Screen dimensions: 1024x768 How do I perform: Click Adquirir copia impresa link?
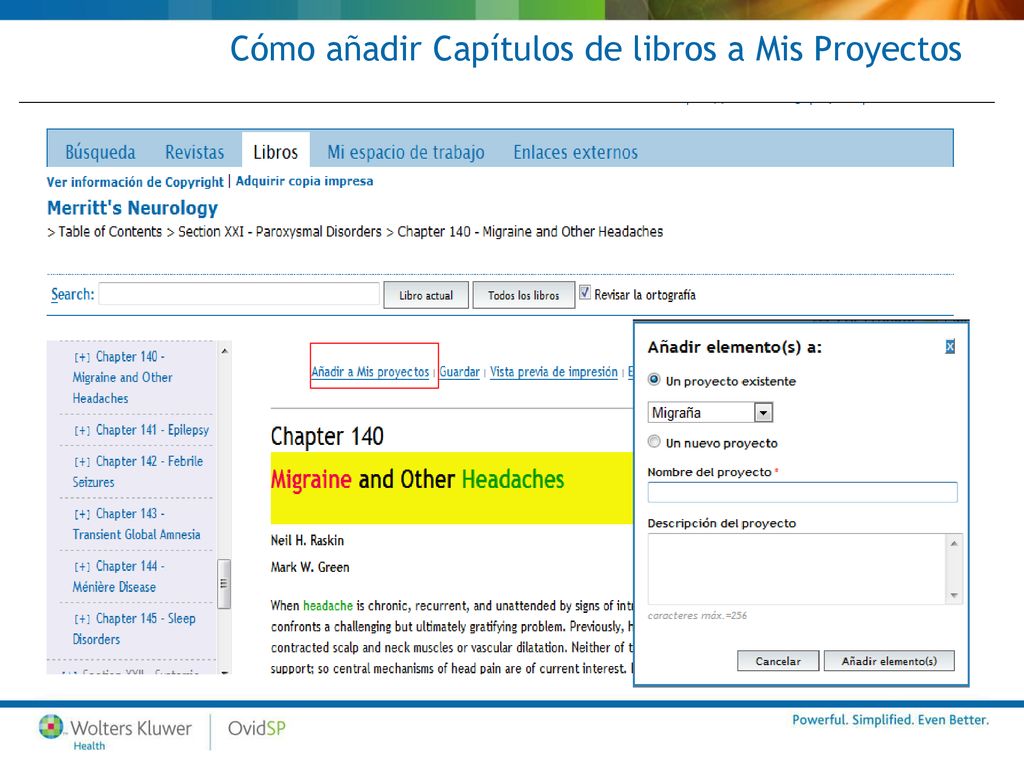click(x=304, y=181)
